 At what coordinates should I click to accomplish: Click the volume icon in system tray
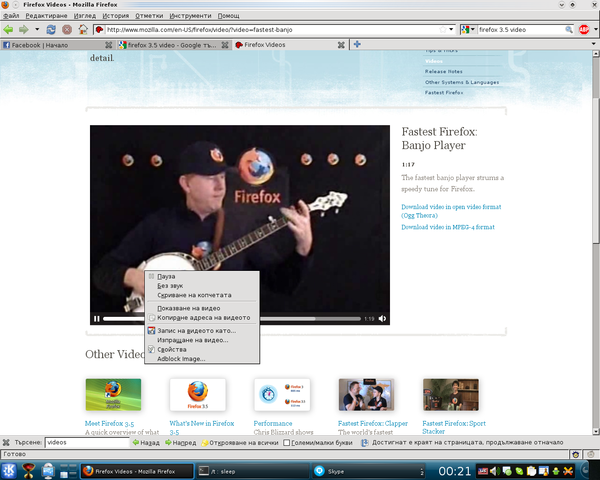coord(494,471)
